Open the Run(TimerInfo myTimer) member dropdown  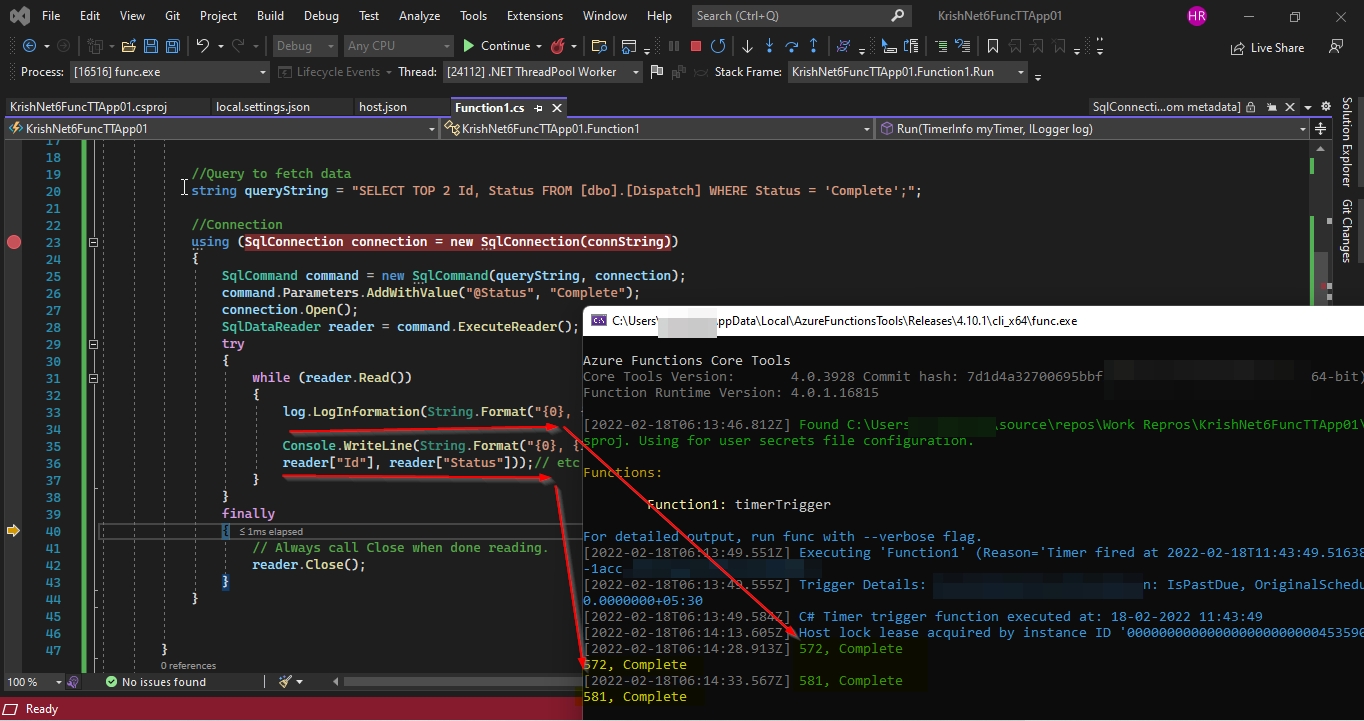(1092, 129)
